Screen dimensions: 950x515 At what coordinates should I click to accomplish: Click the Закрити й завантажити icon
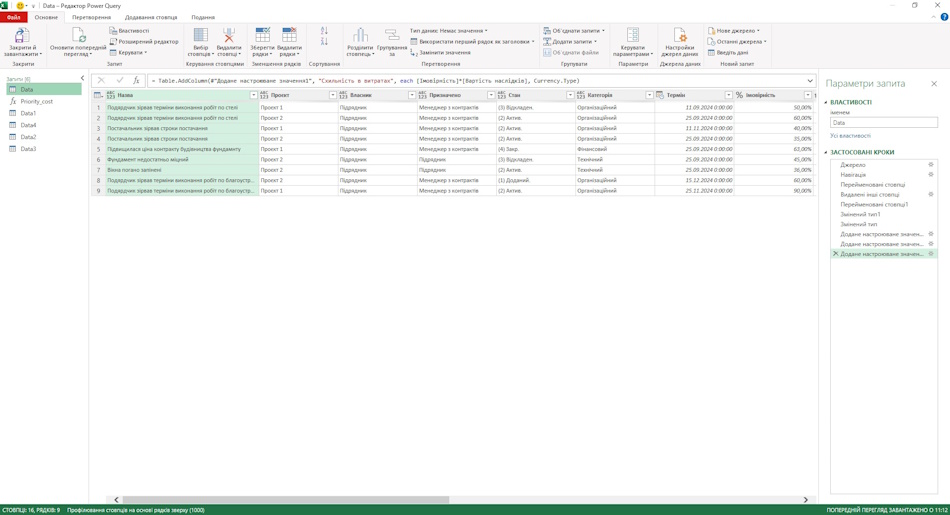22,35
